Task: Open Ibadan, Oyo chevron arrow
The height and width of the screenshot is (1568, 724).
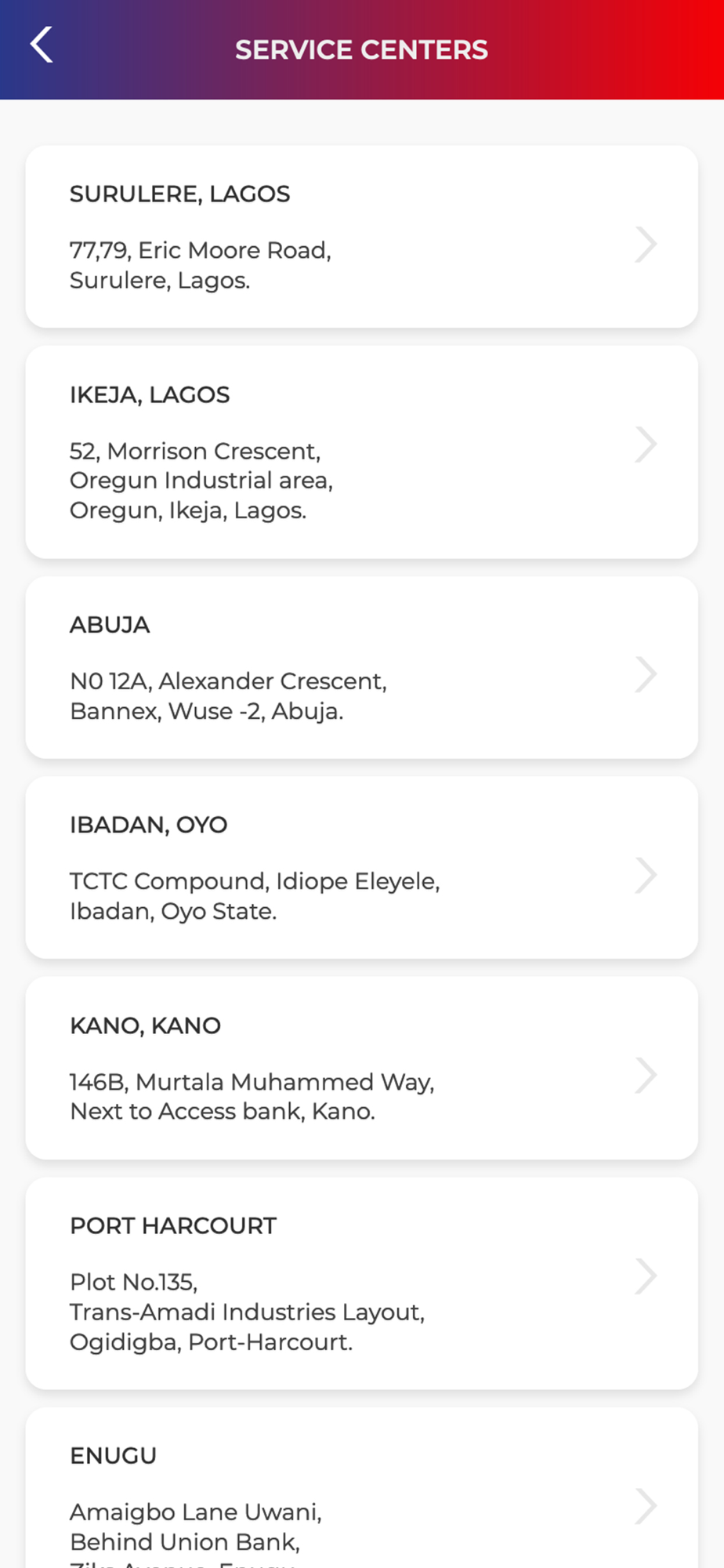Action: click(x=646, y=876)
